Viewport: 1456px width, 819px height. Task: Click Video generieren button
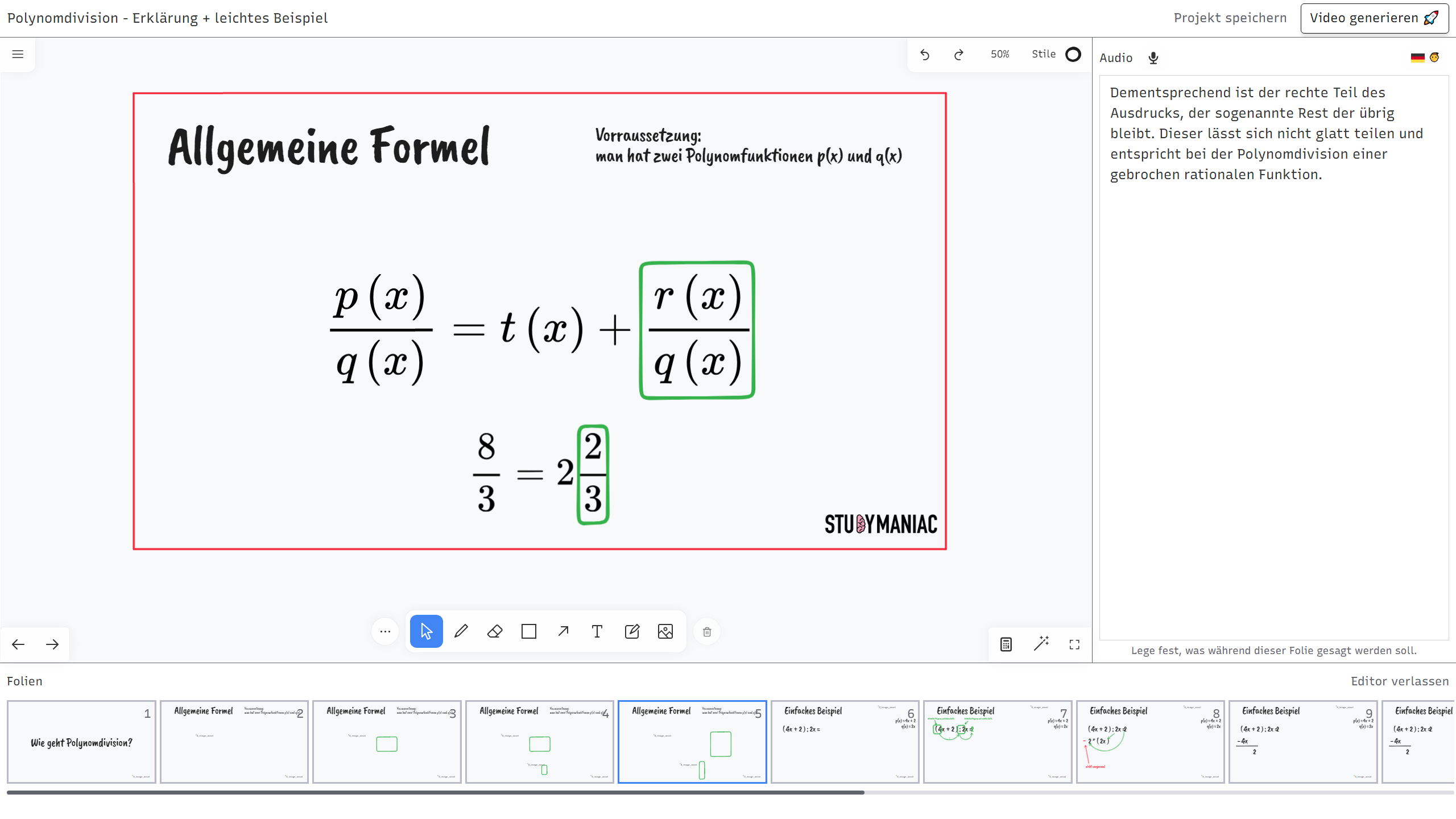[x=1374, y=18]
